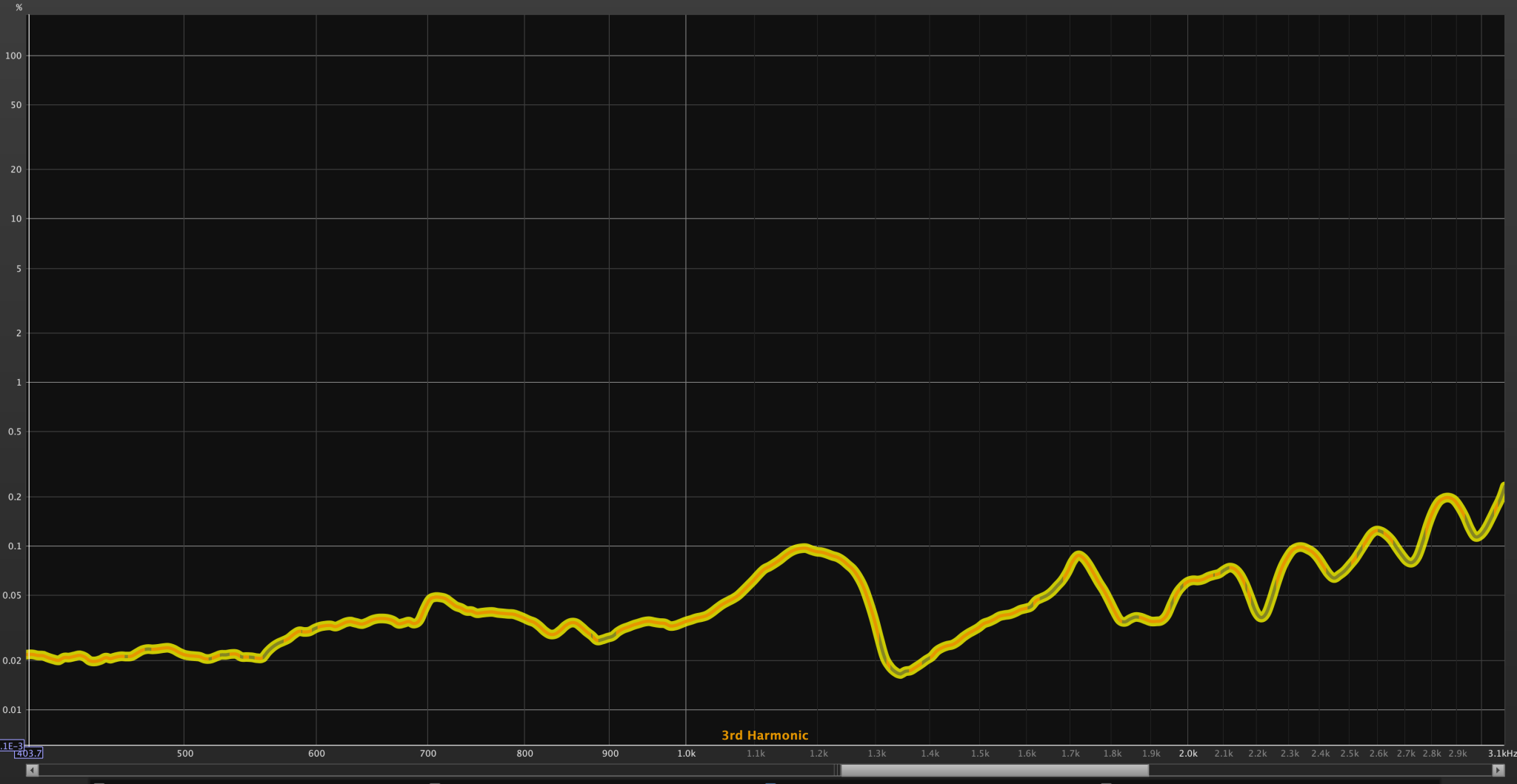Click the right scroll arrow of the frequency scrollbar
This screenshot has height=784, width=1517.
pyautogui.click(x=1498, y=770)
